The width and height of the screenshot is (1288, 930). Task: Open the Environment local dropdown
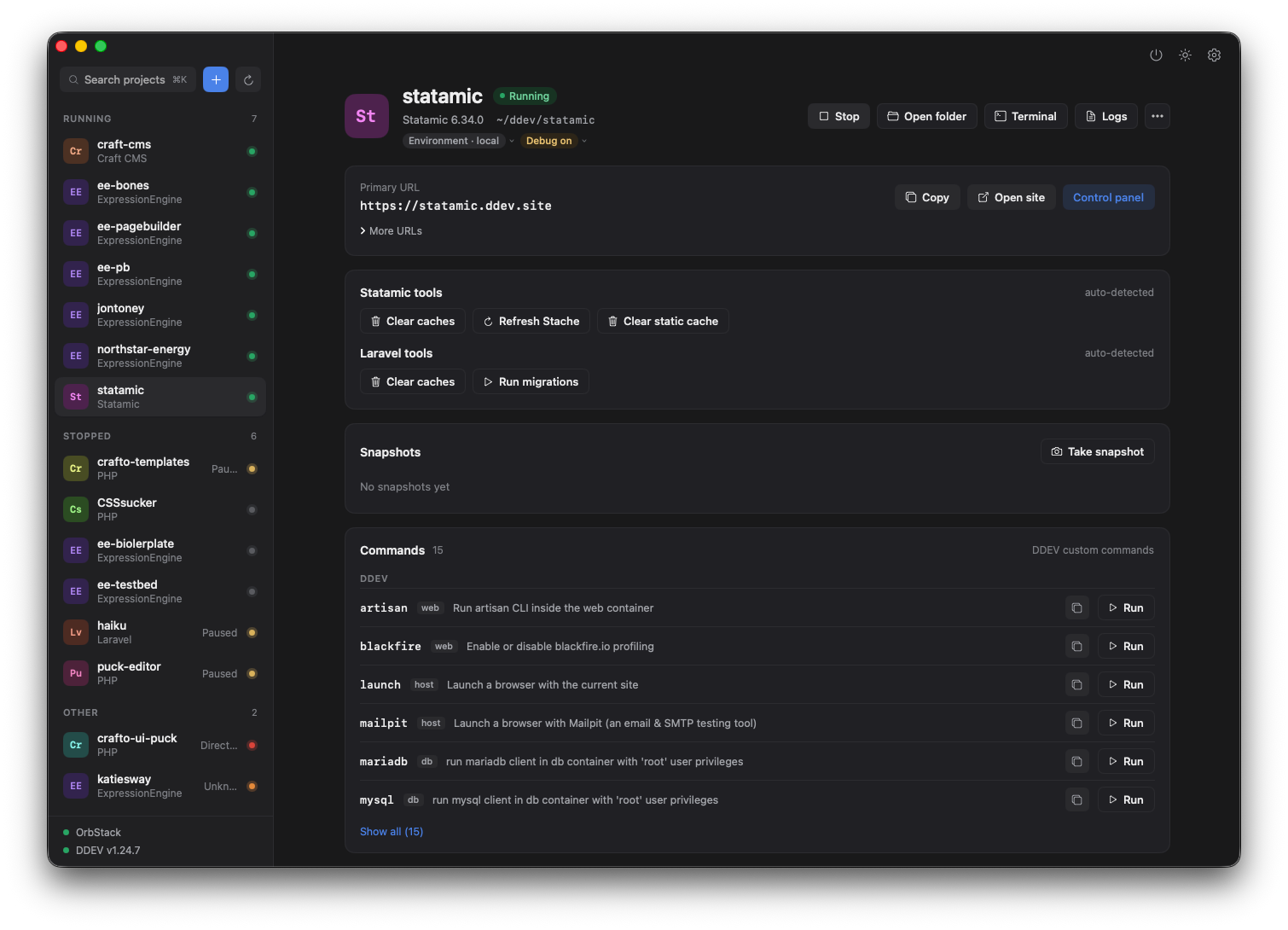460,141
